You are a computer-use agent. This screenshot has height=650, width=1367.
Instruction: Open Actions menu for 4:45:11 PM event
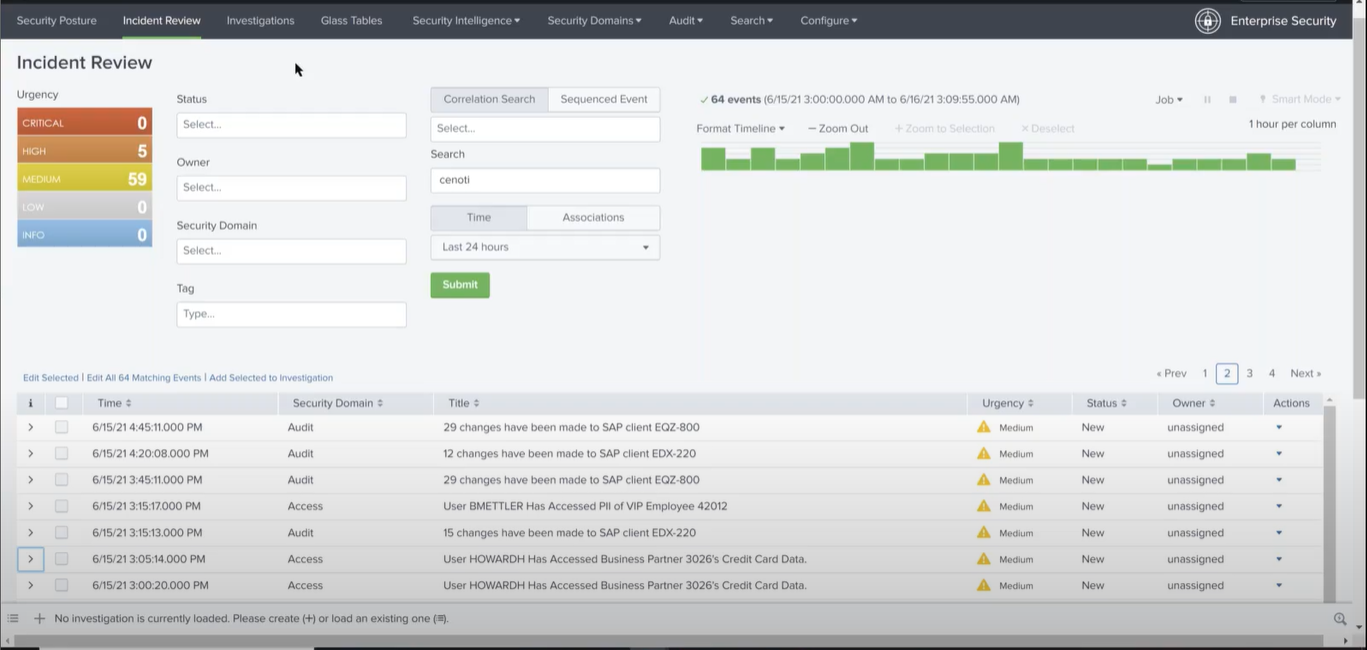point(1279,427)
